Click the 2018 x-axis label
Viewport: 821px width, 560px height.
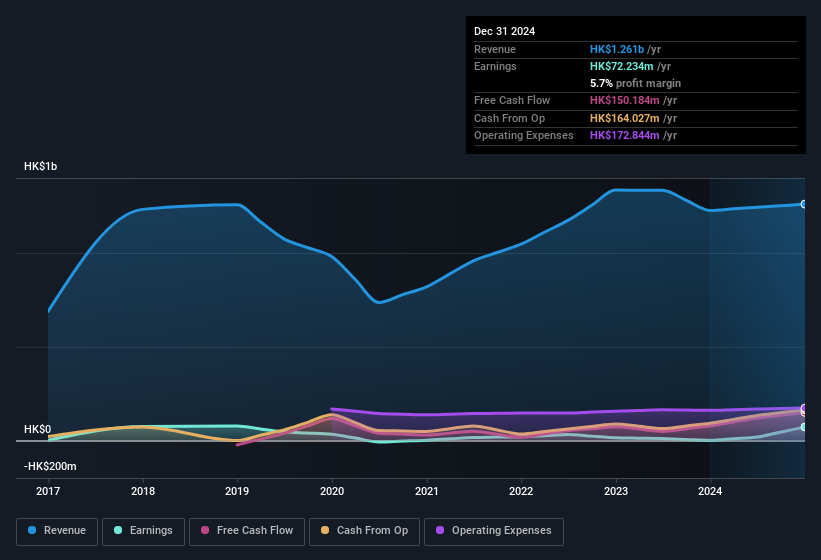[143, 491]
